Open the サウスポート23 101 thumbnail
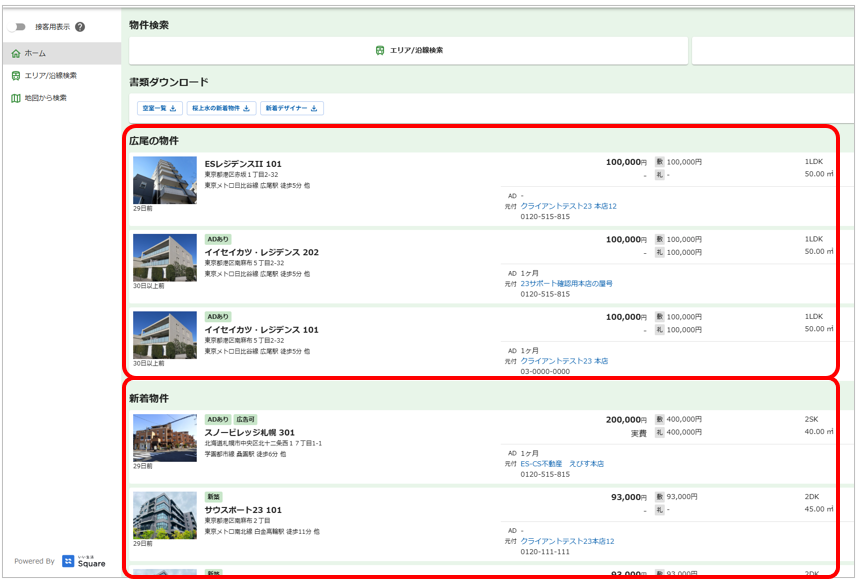Image resolution: width=856 pixels, height=579 pixels. tap(165, 516)
